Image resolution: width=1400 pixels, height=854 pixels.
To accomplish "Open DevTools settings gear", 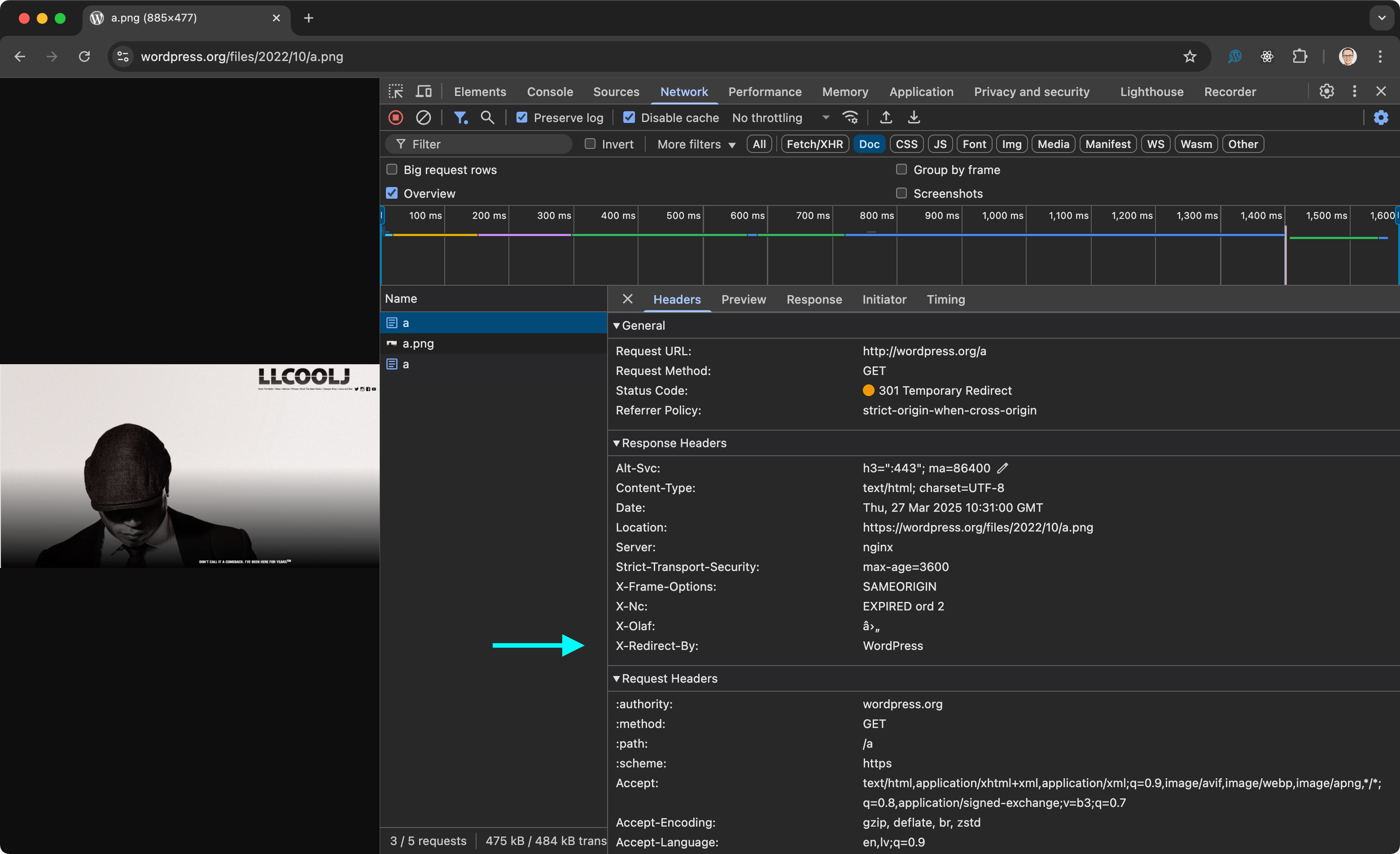I will [1327, 91].
